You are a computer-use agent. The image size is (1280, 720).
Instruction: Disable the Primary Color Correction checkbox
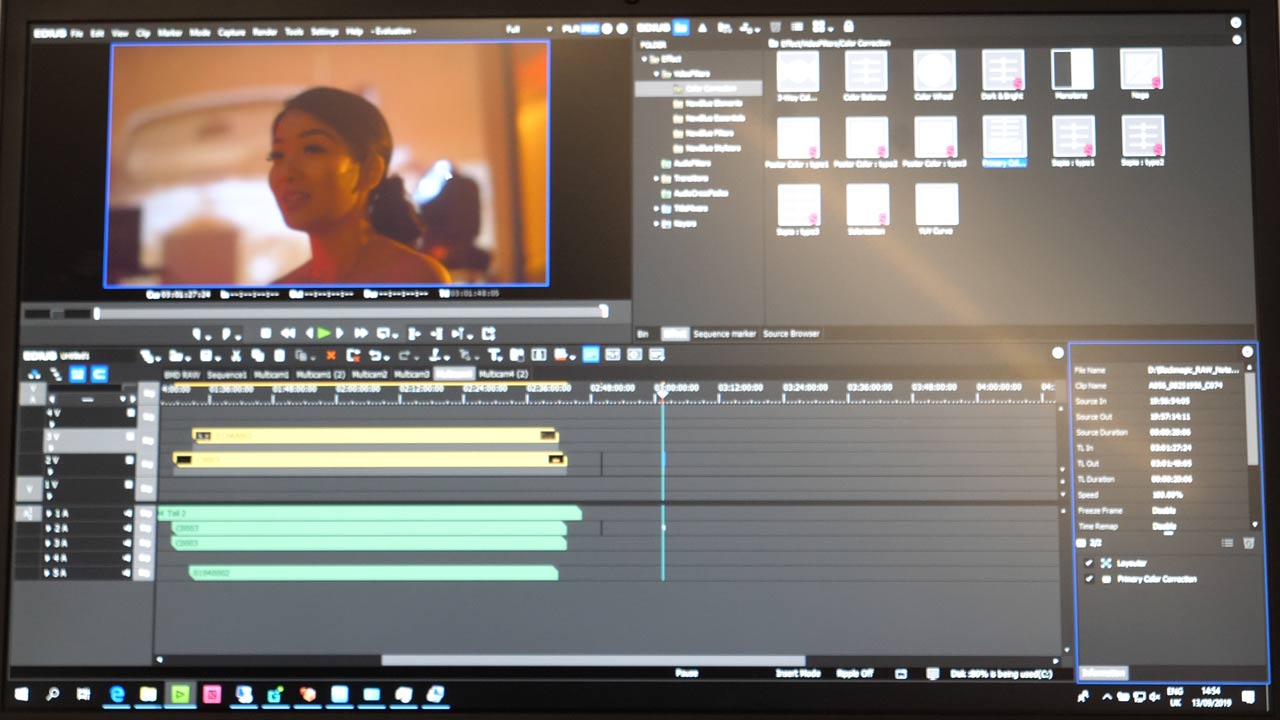pyautogui.click(x=1089, y=579)
